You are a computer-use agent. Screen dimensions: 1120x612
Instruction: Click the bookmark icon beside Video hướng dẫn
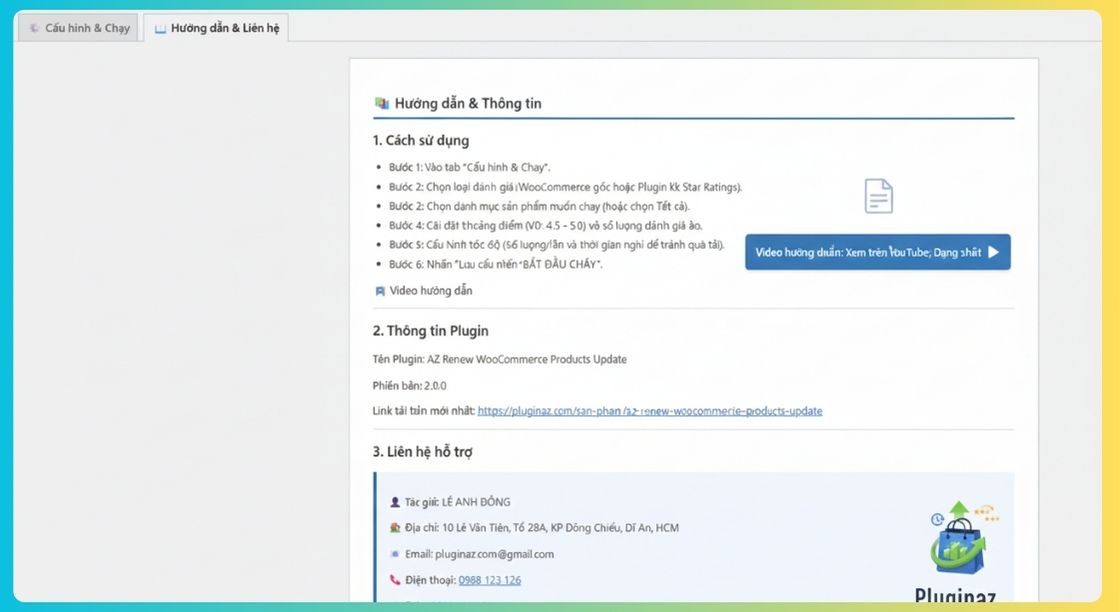[380, 290]
